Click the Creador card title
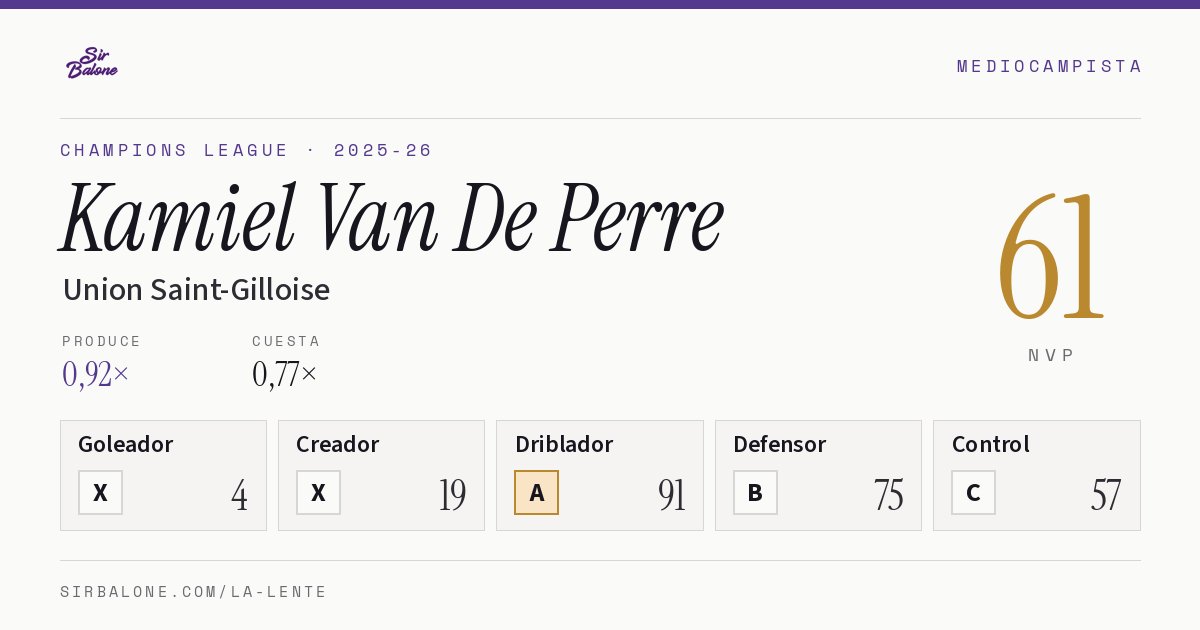Image resolution: width=1200 pixels, height=630 pixels. tap(338, 444)
